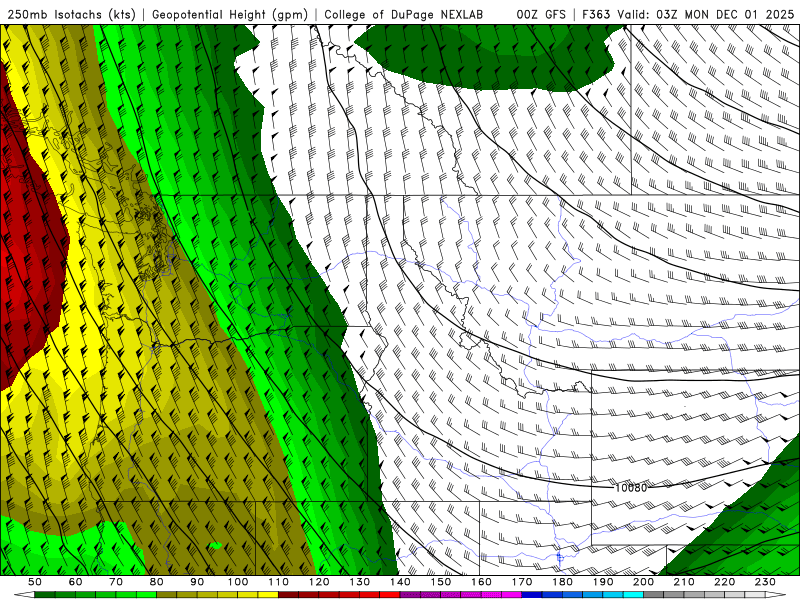Click the 170 value on the color scale

click(x=522, y=582)
